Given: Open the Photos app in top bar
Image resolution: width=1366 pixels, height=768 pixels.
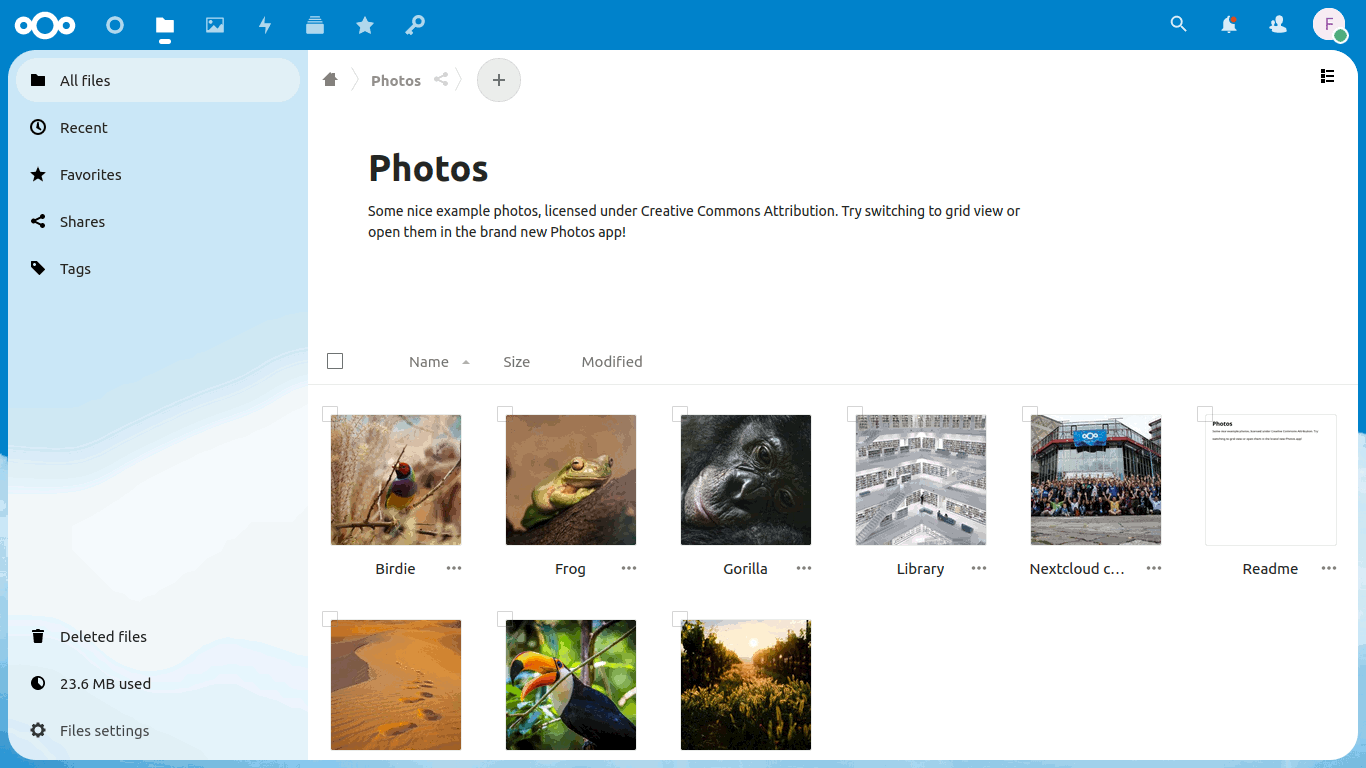Looking at the screenshot, I should [x=215, y=25].
